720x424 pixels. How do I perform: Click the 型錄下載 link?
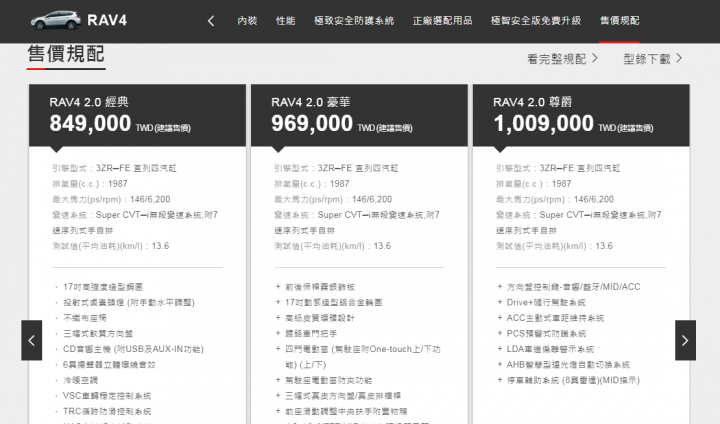click(647, 59)
